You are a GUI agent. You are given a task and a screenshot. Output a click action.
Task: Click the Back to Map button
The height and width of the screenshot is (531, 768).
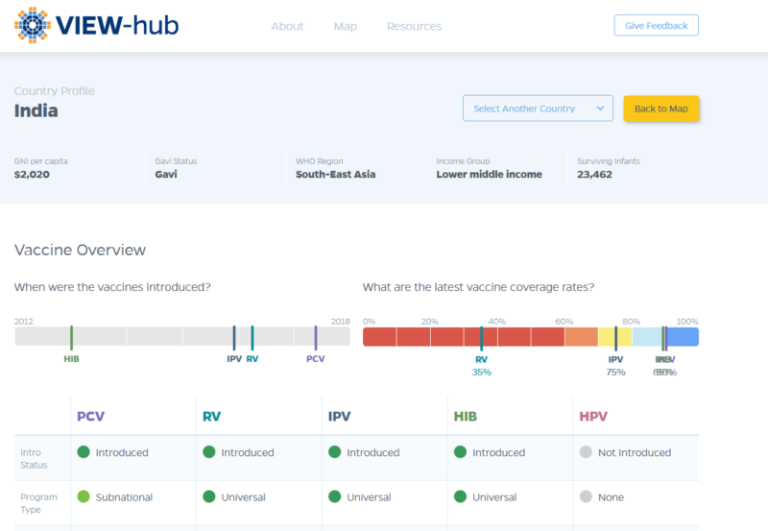[661, 108]
